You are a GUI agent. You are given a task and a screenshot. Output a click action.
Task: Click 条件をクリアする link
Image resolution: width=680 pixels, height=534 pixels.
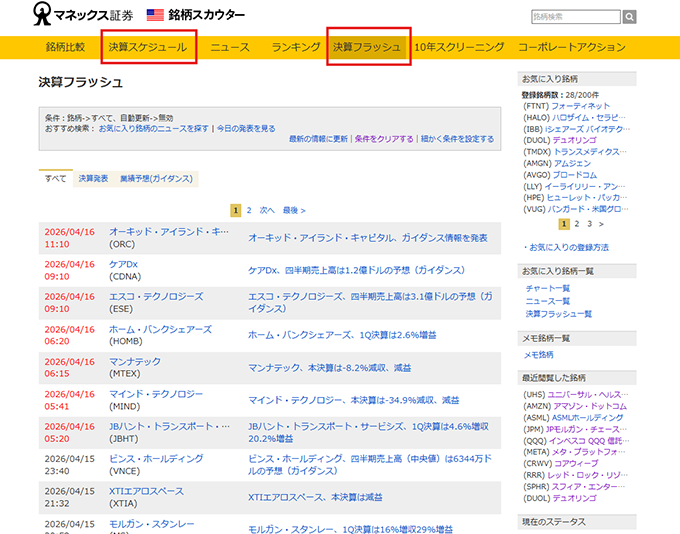click(x=384, y=139)
